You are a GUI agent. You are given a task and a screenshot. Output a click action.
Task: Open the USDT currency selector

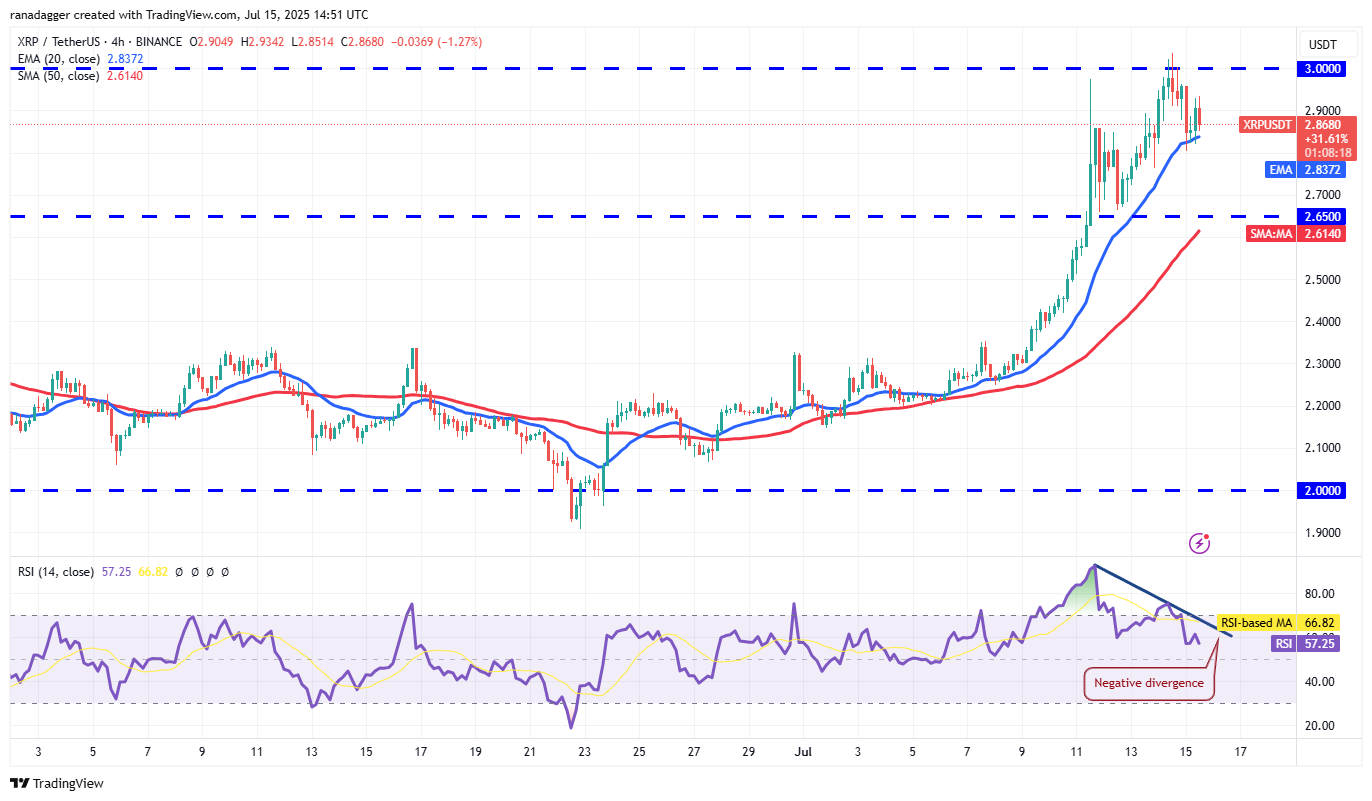(x=1322, y=44)
